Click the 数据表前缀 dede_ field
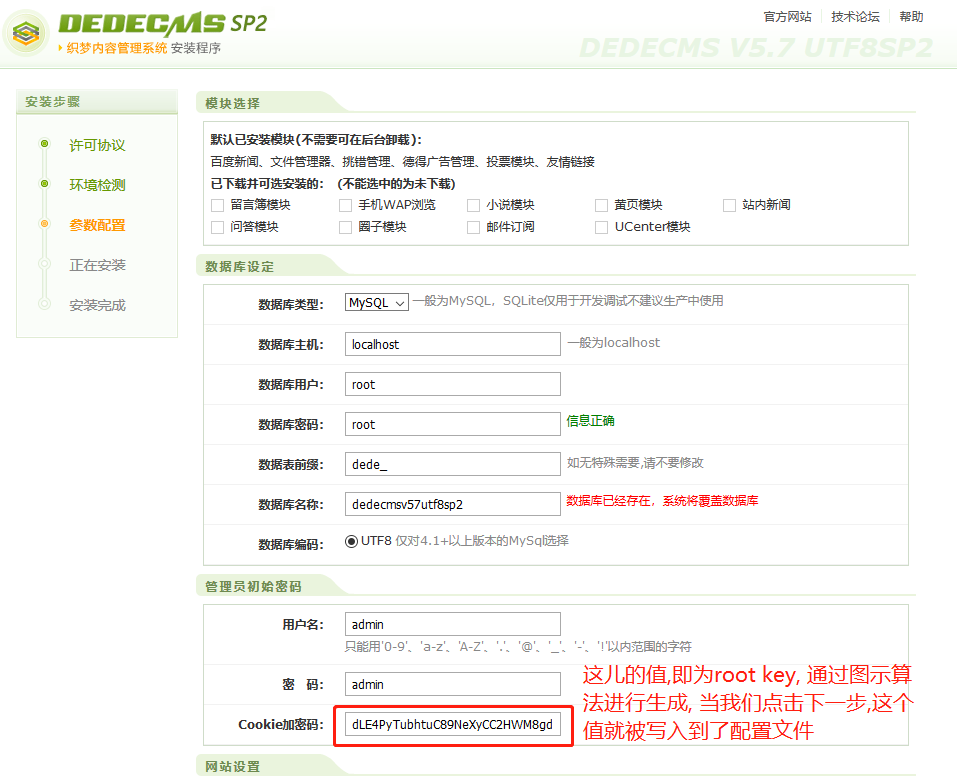 coord(452,464)
